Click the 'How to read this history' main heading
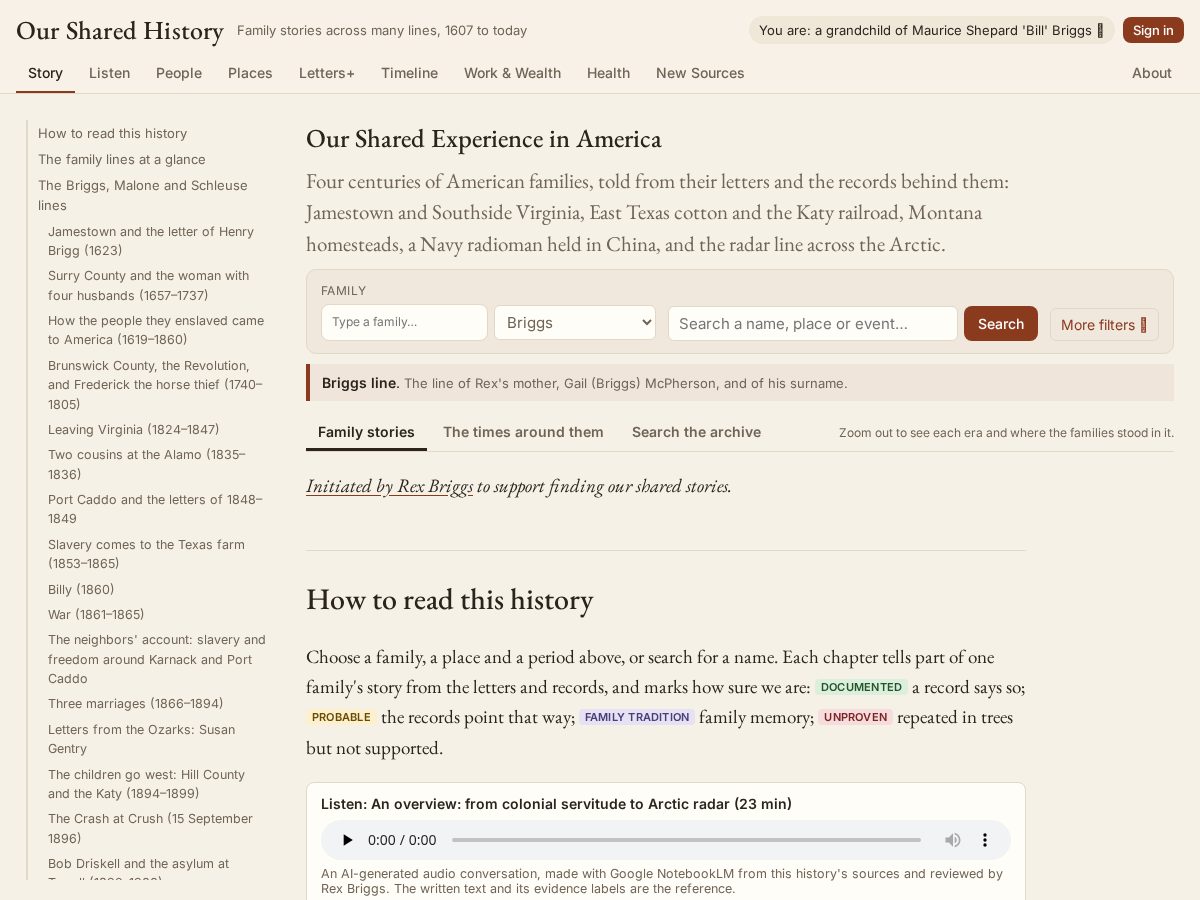 pyautogui.click(x=450, y=599)
